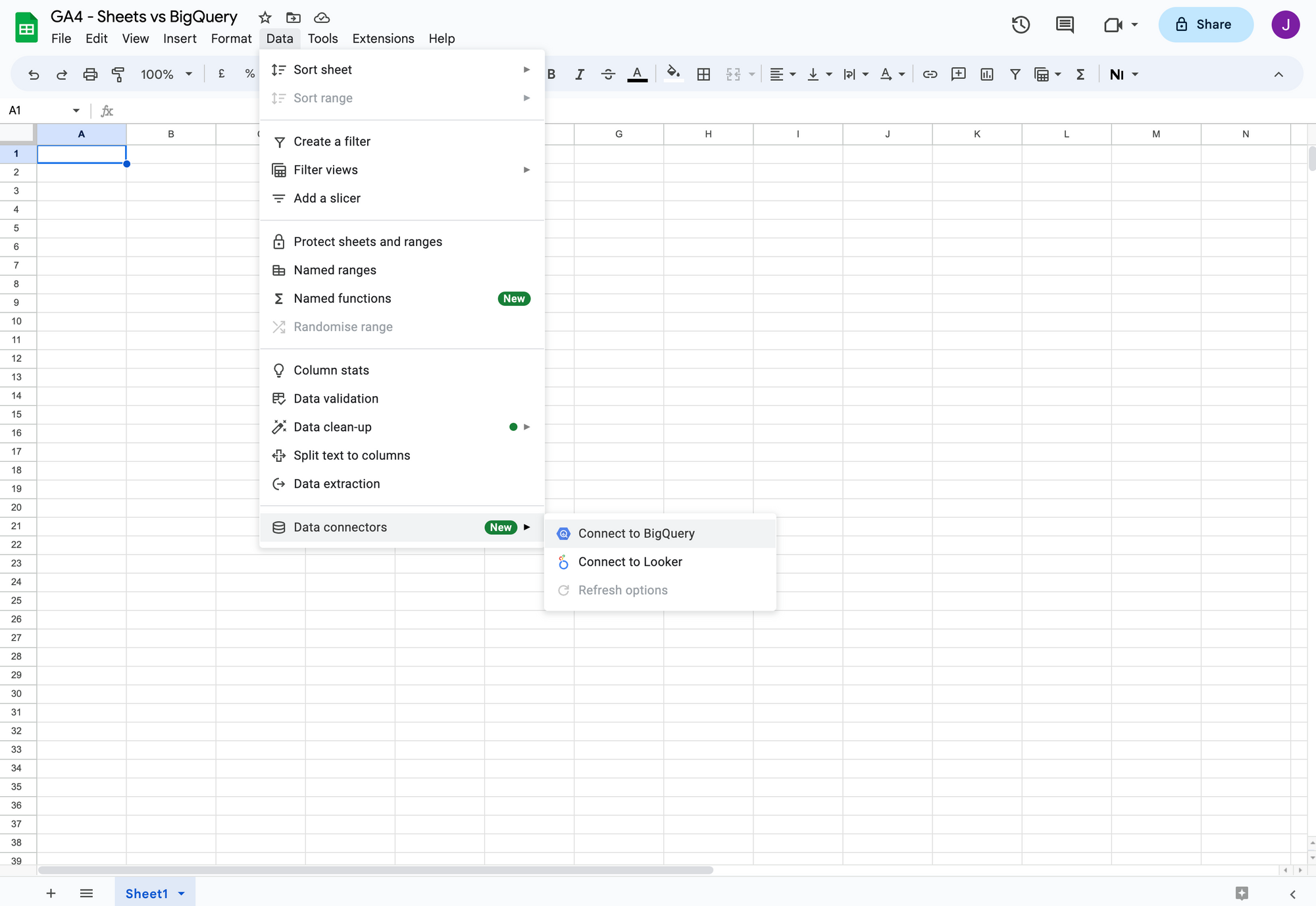Format as currency with pound icon

tap(222, 74)
